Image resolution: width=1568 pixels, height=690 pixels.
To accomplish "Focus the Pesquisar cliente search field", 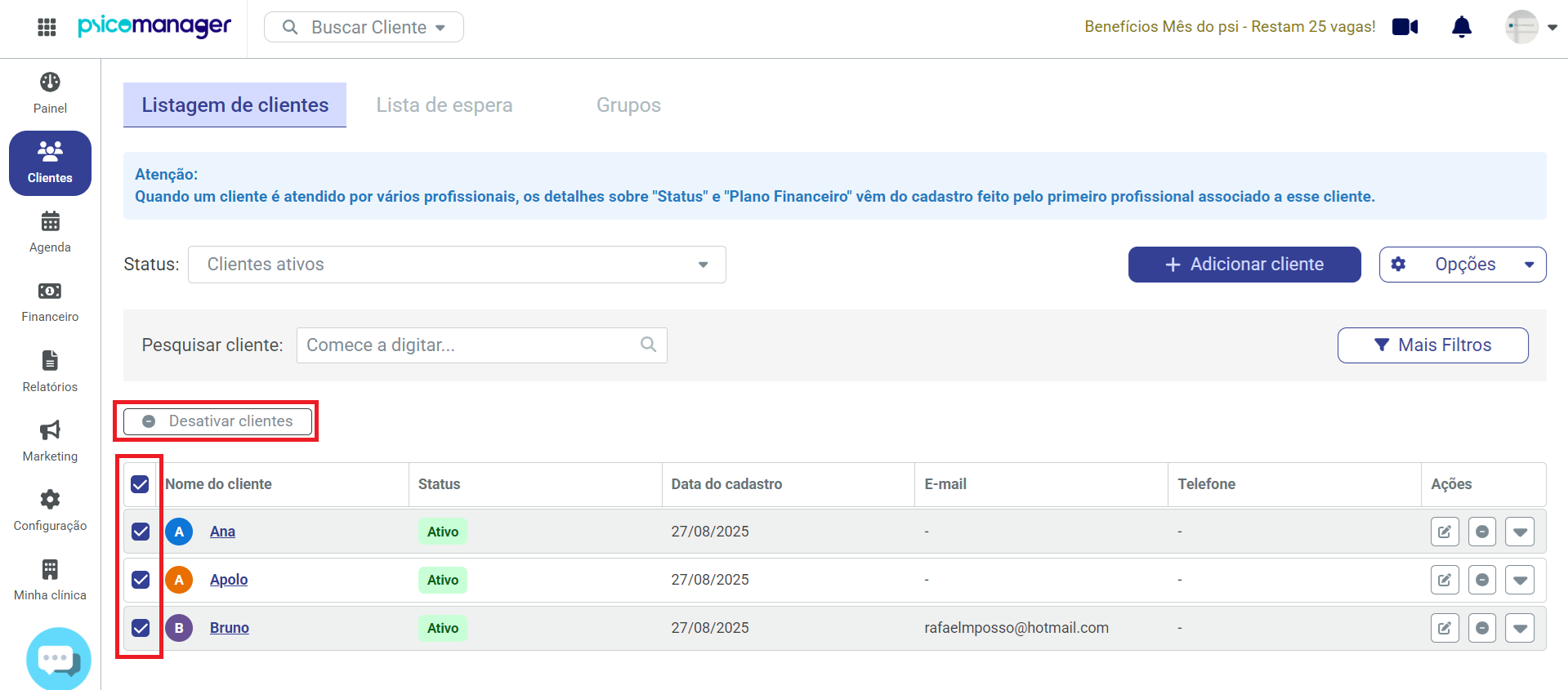I will click(482, 345).
